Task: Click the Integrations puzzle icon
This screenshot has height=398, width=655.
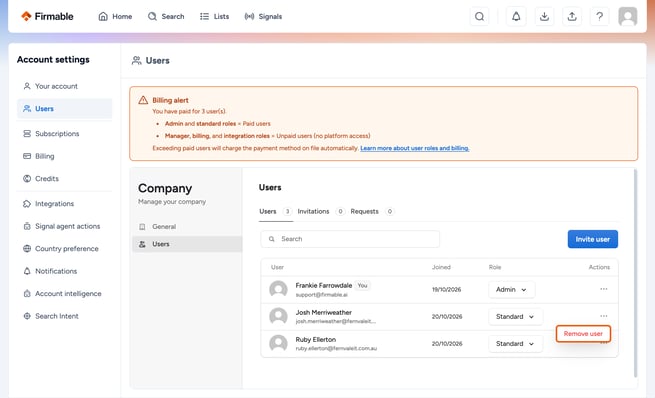Action: [27, 204]
